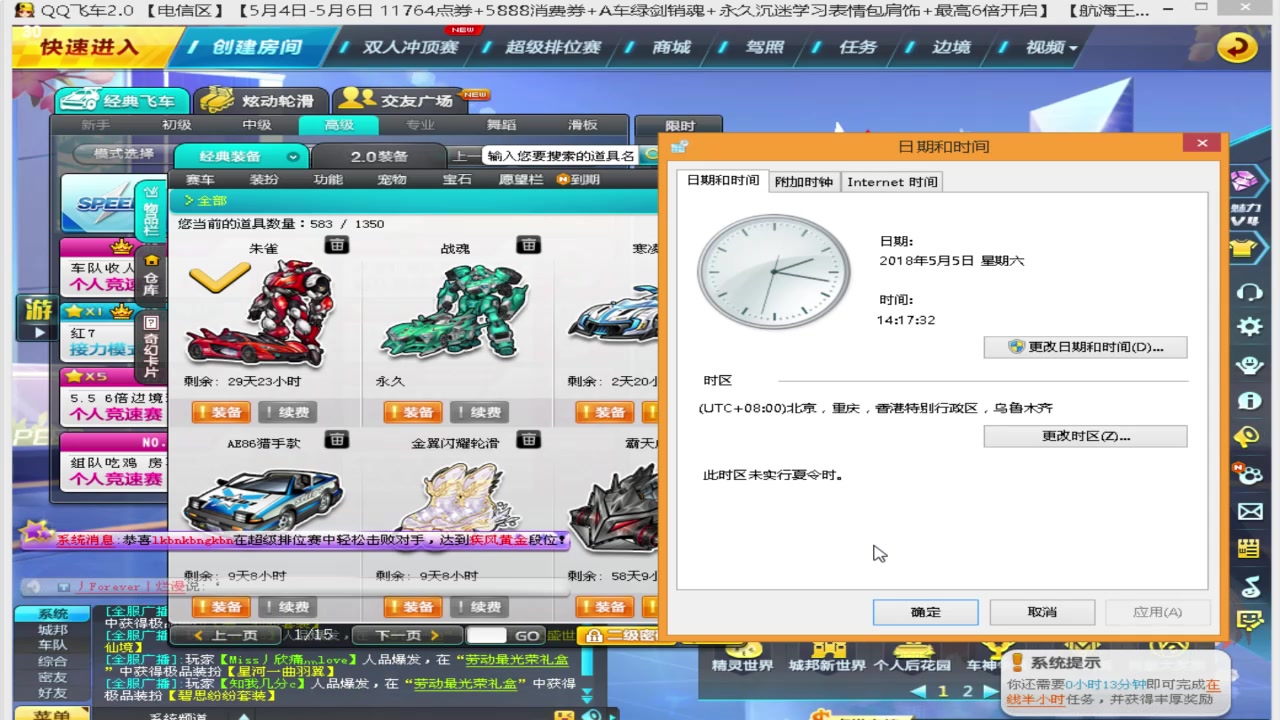Image resolution: width=1280 pixels, height=720 pixels.
Task: Click the item search input field
Action: [560, 155]
